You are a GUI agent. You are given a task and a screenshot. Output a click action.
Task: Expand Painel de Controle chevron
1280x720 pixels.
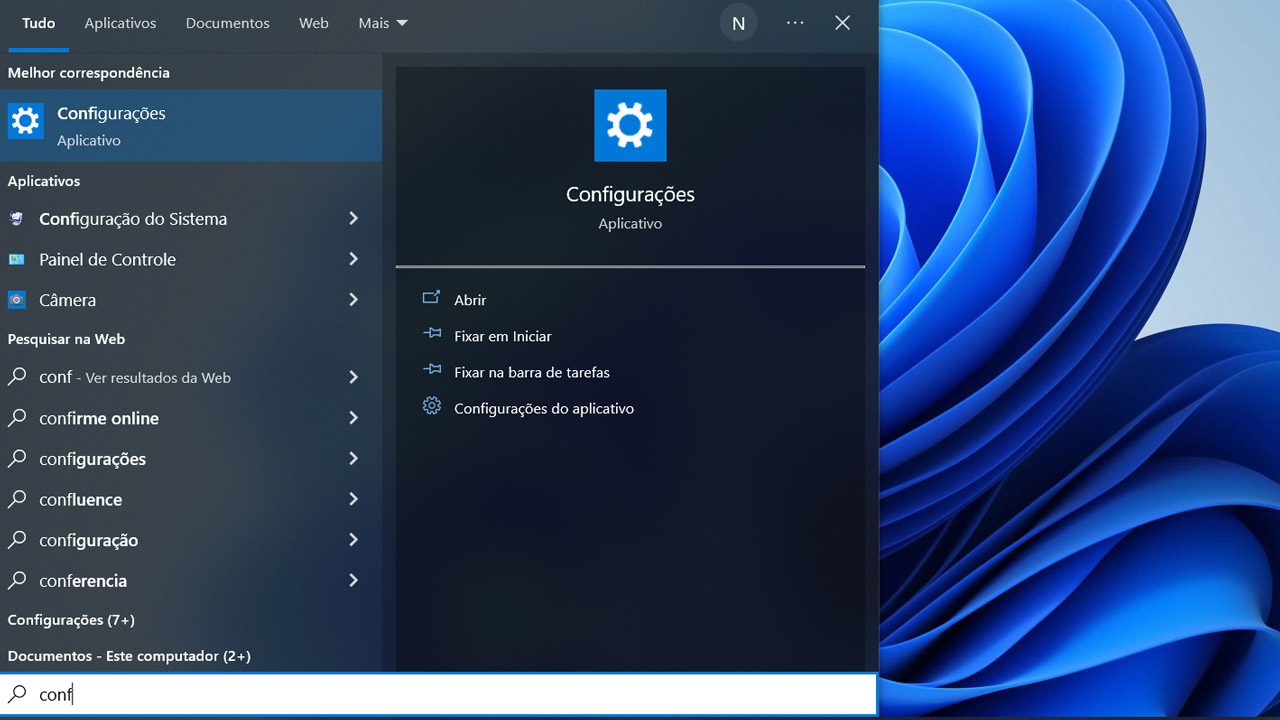pyautogui.click(x=353, y=259)
